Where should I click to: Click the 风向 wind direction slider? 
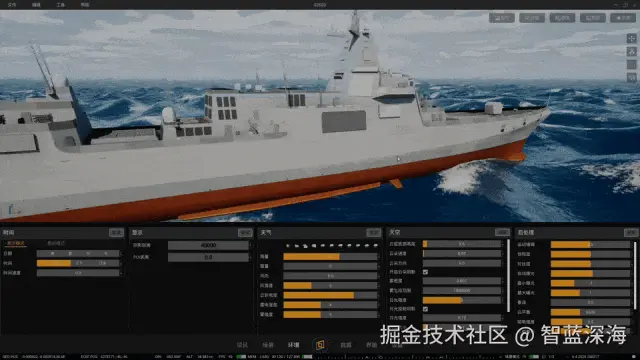click(330, 276)
